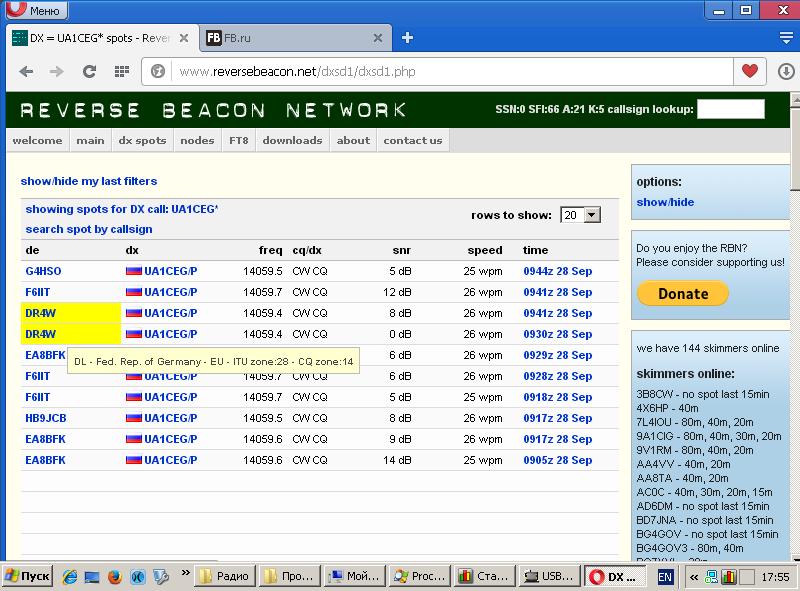Image resolution: width=800 pixels, height=591 pixels.
Task: Select the DX = UA1CEG* spots tab
Action: point(102,38)
